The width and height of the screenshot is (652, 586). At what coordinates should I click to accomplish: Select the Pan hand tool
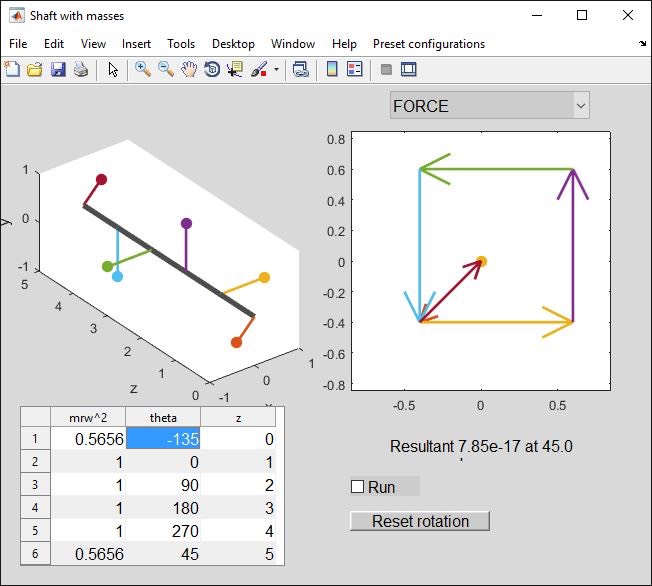pyautogui.click(x=188, y=69)
